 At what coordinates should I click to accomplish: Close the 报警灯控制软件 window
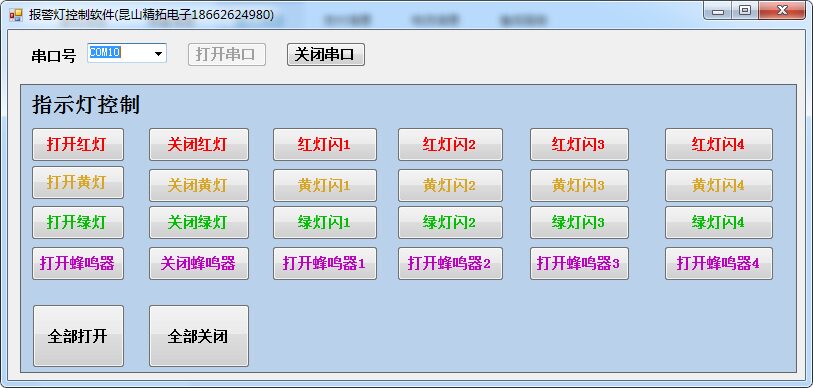(782, 11)
